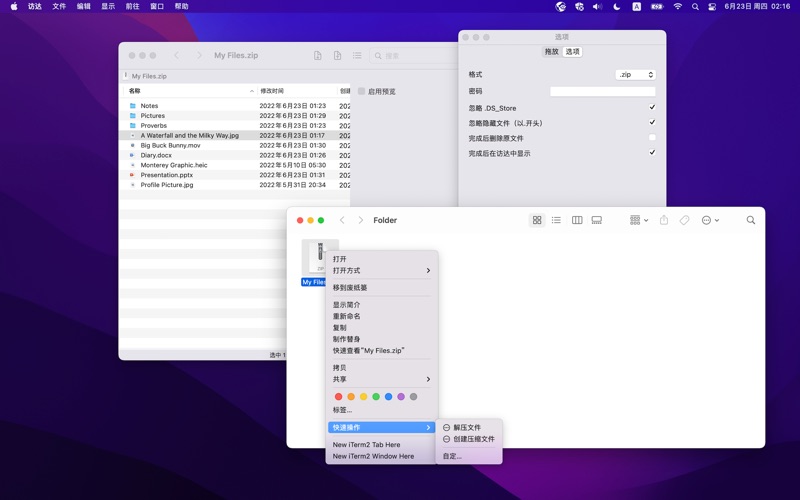This screenshot has height=500, width=800.
Task: Choose 移到废纸篓 from the context menu
Action: point(382,288)
